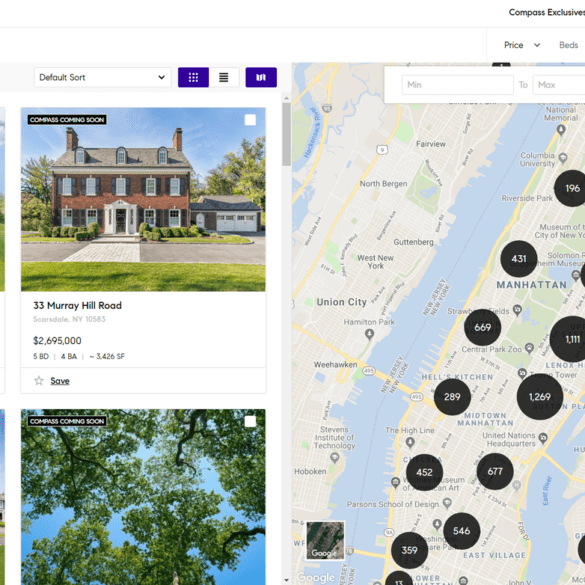The image size is (585, 585).
Task: Switch to list view layout
Action: coord(223,77)
